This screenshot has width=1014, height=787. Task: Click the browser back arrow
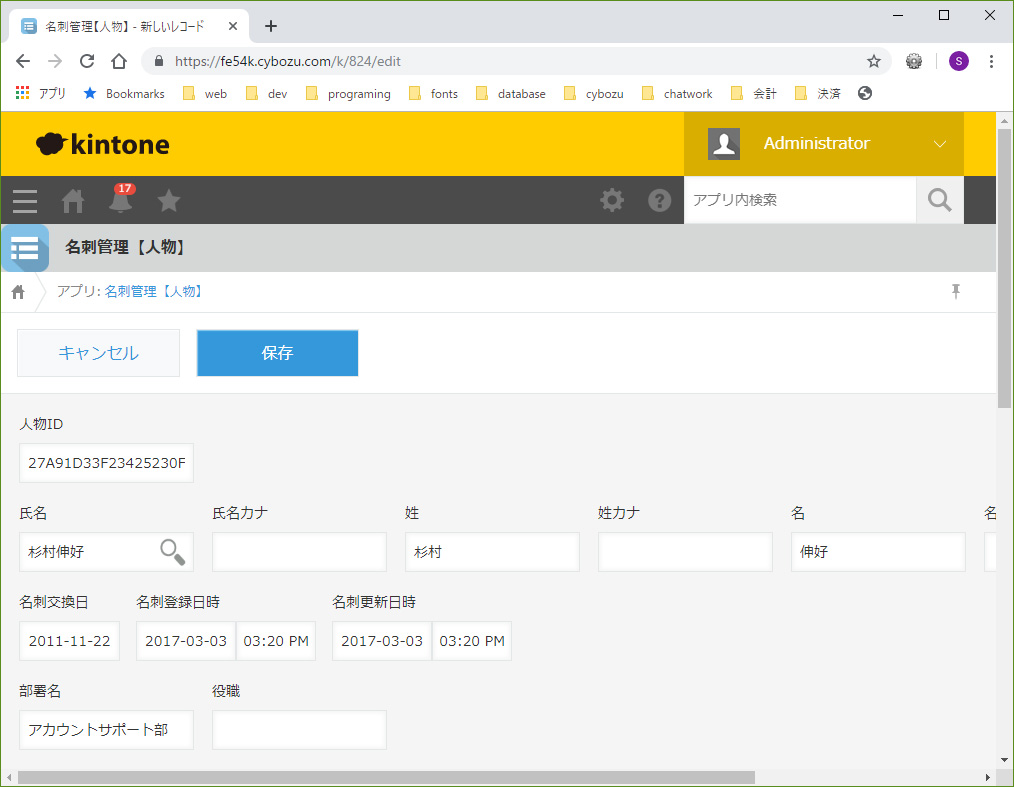pos(23,61)
